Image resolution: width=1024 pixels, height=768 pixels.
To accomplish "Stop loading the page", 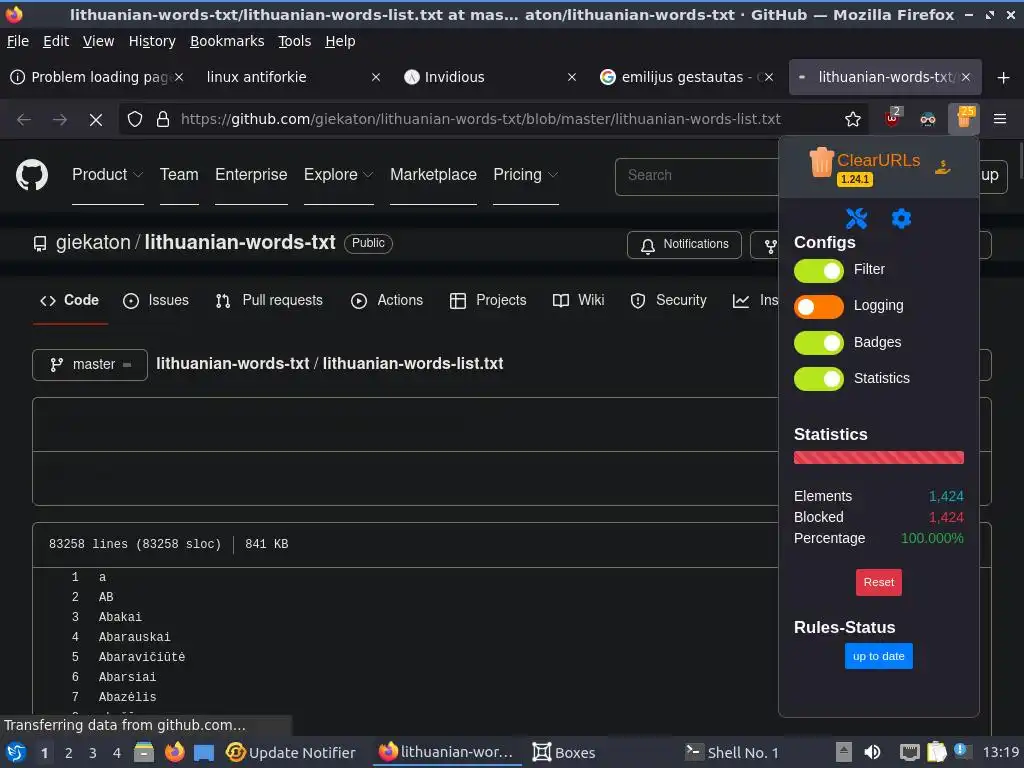I will tap(96, 120).
